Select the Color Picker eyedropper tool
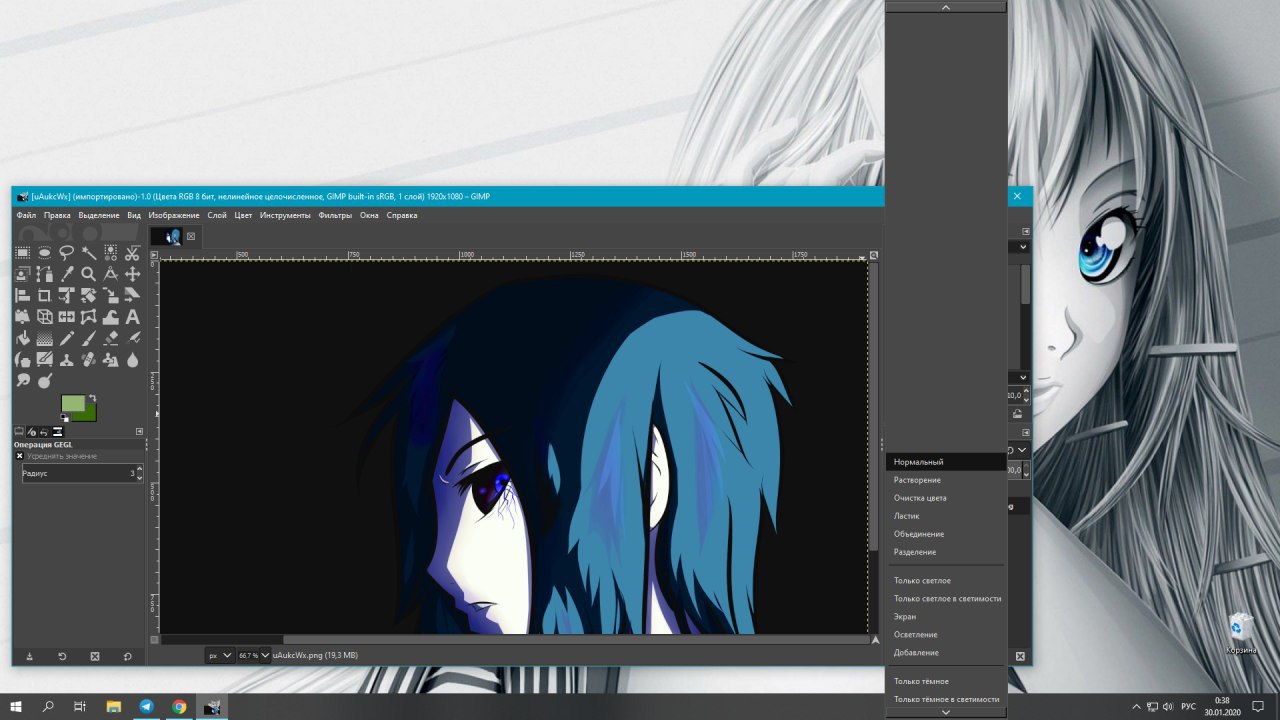This screenshot has height=720, width=1280. [x=67, y=273]
